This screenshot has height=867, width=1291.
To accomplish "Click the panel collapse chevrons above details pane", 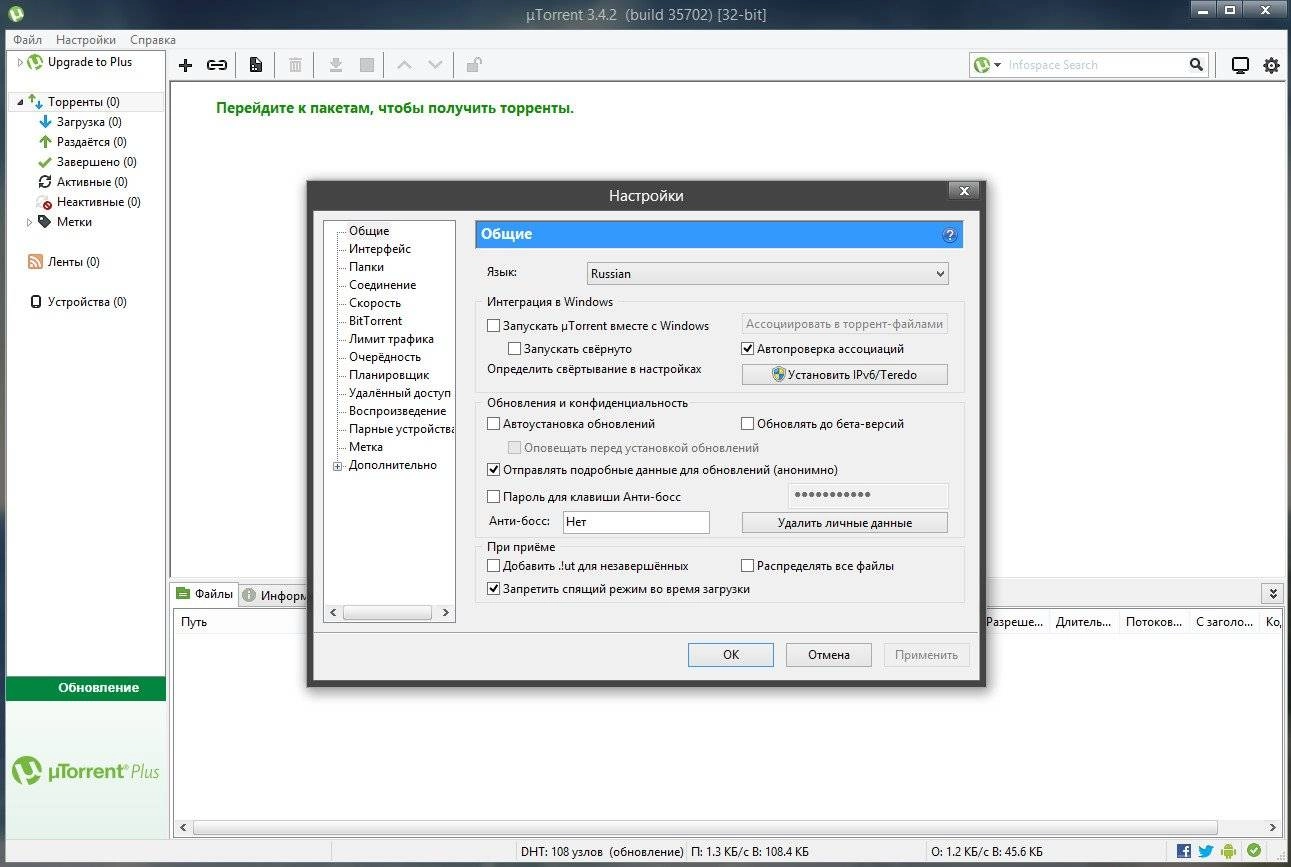I will 1272,593.
